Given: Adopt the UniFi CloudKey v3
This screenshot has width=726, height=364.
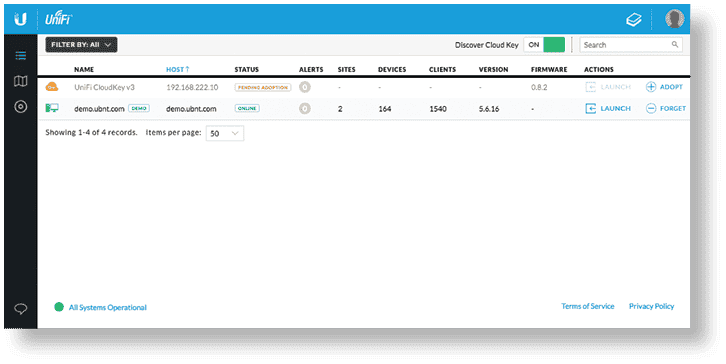Looking at the screenshot, I should point(664,87).
